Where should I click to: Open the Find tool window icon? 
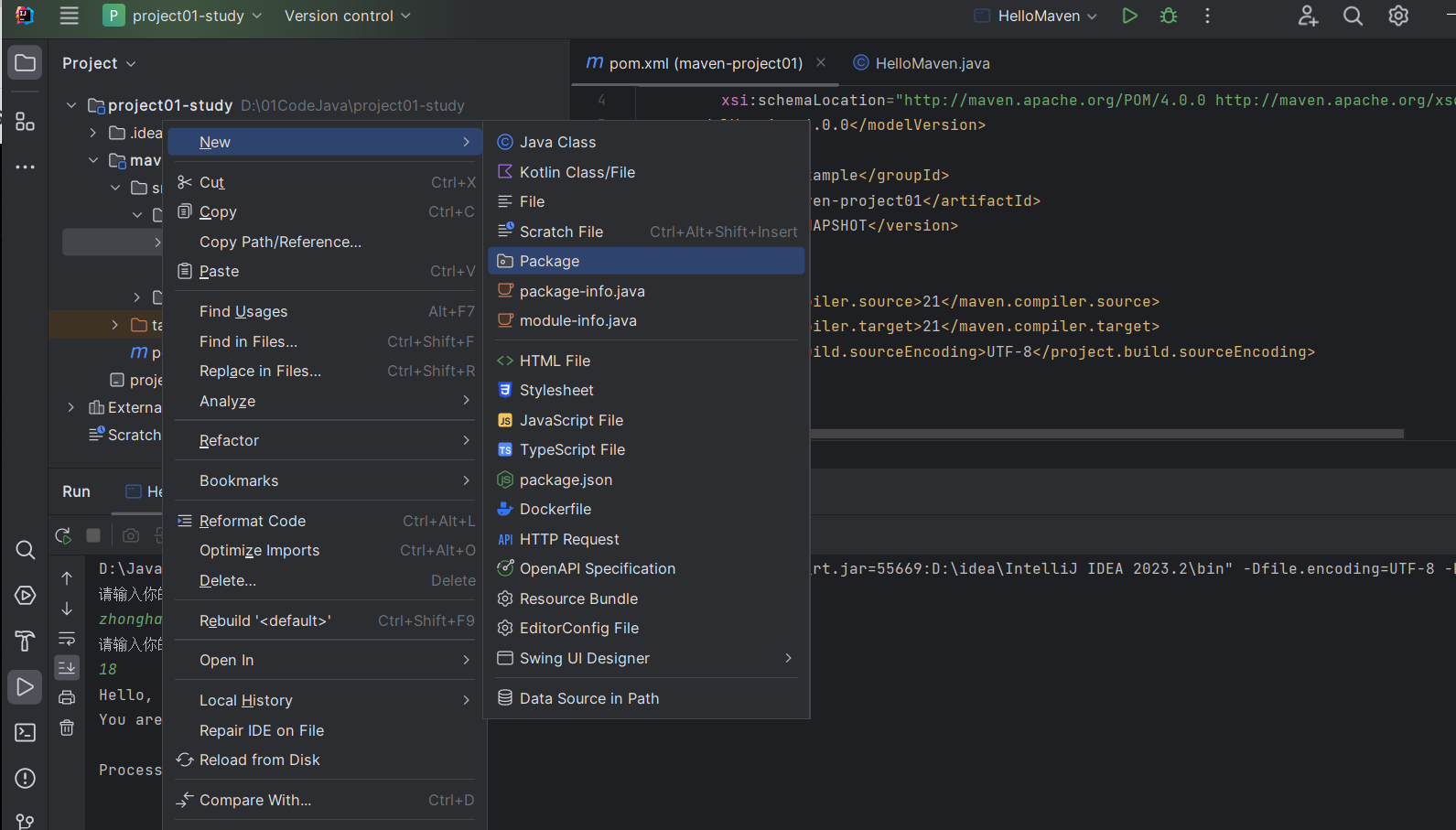pyautogui.click(x=25, y=550)
